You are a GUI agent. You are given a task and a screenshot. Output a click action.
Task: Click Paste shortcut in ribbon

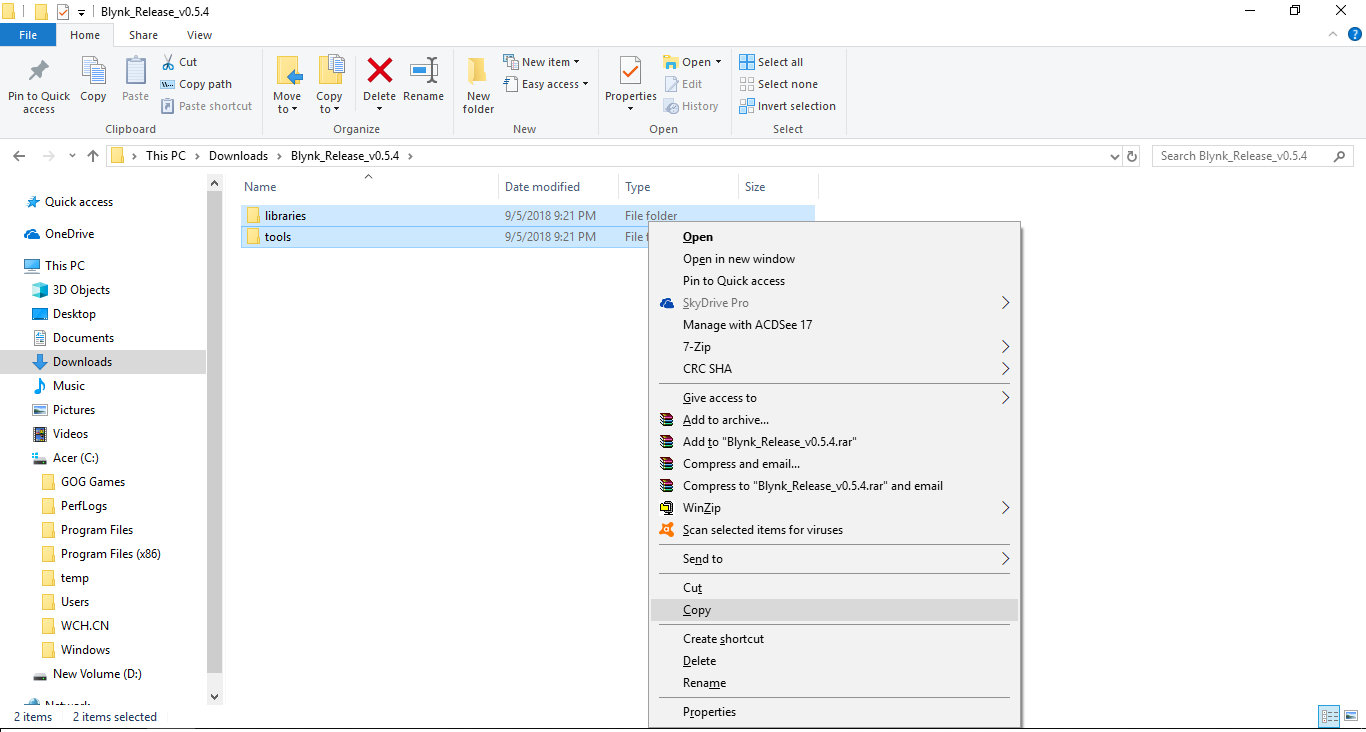point(207,106)
